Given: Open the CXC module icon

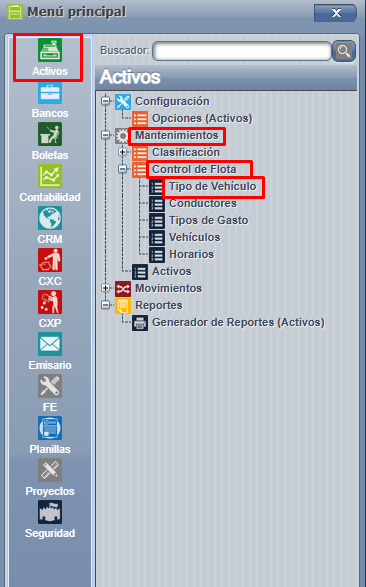Looking at the screenshot, I should (50, 260).
